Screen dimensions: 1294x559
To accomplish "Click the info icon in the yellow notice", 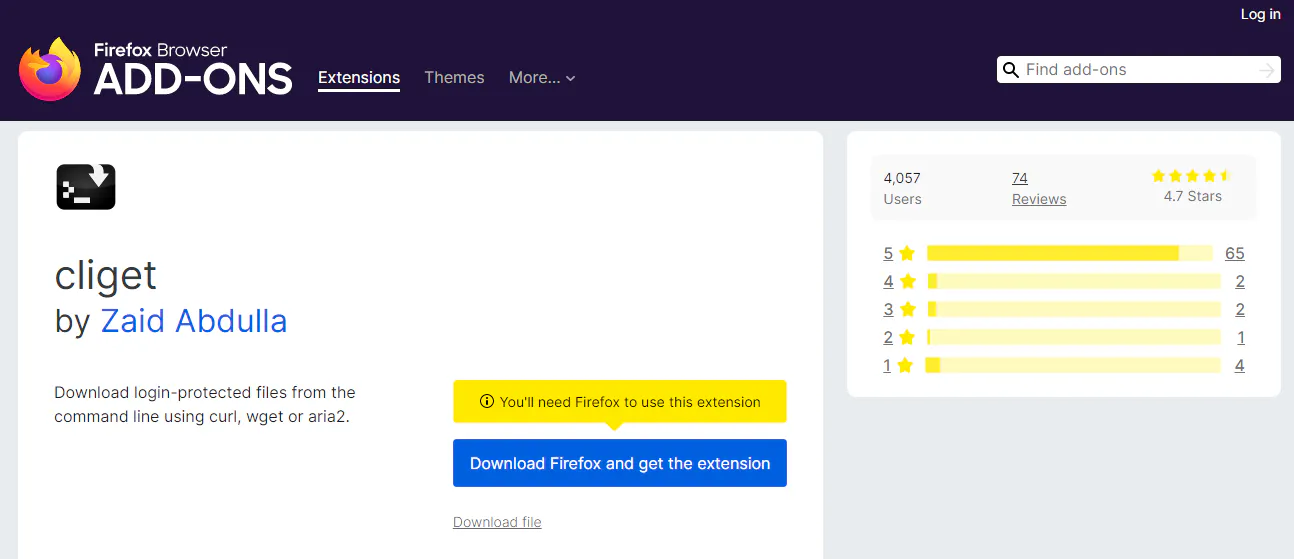I will pos(487,402).
